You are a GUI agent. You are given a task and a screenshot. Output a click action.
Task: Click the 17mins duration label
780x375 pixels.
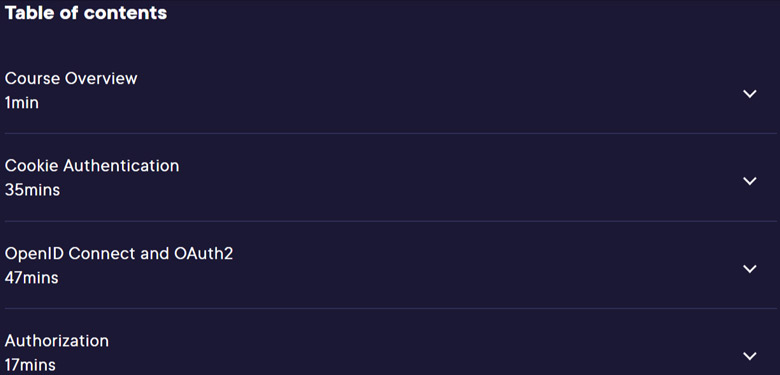tap(30, 365)
